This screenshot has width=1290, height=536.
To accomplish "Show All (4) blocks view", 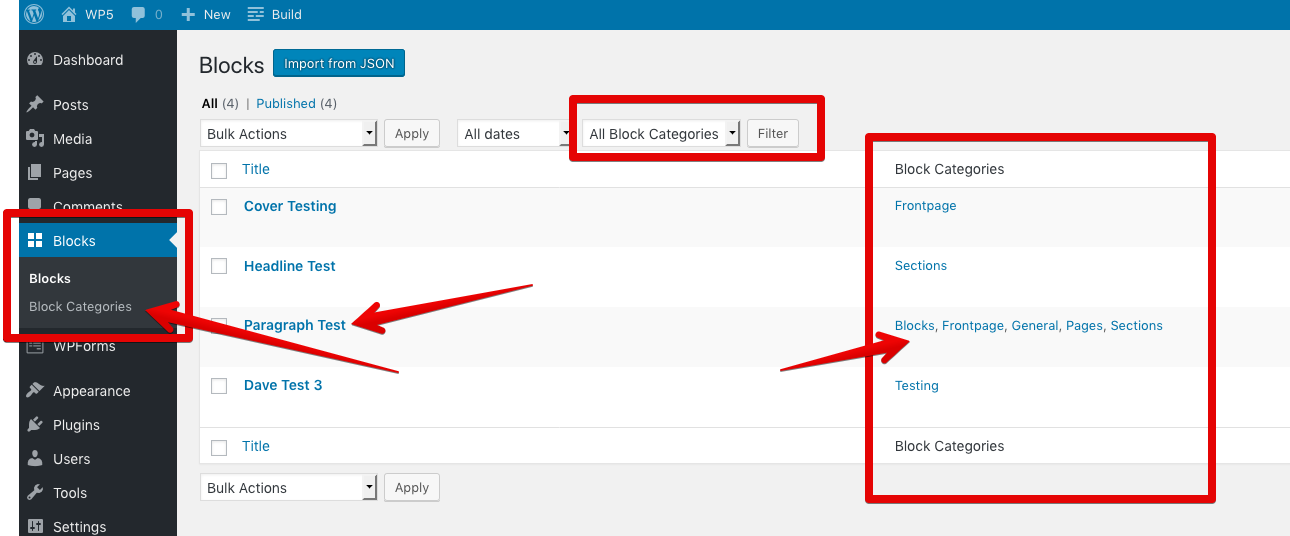I will pos(220,104).
